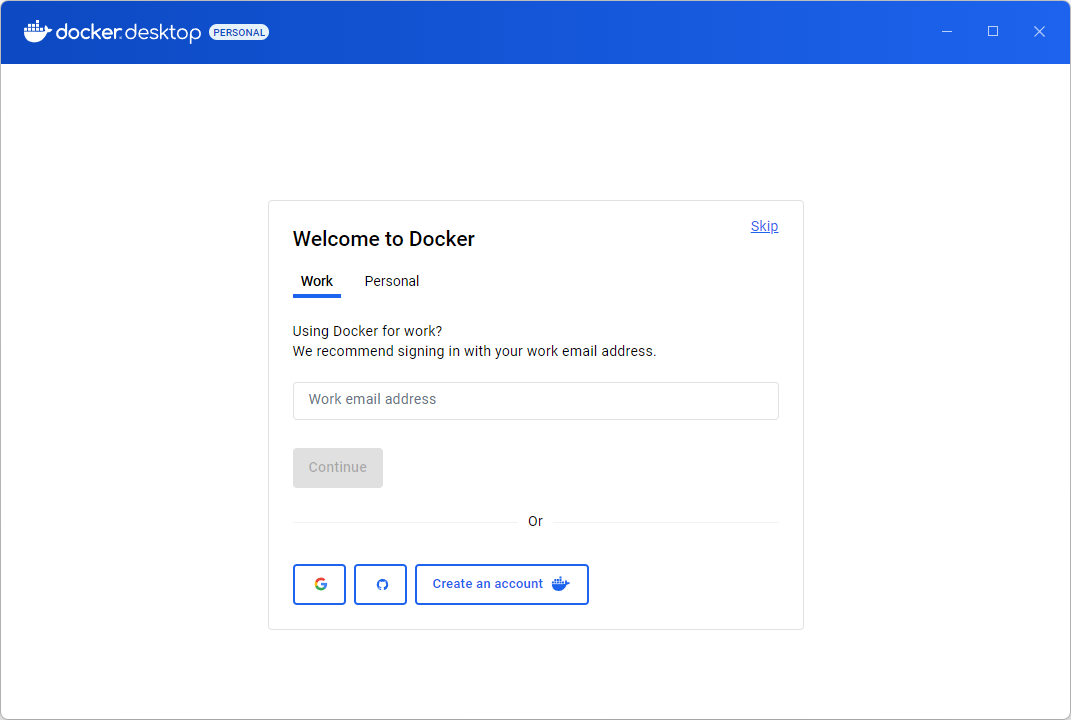
Task: Click the greyed-out Continue button
Action: click(x=337, y=467)
